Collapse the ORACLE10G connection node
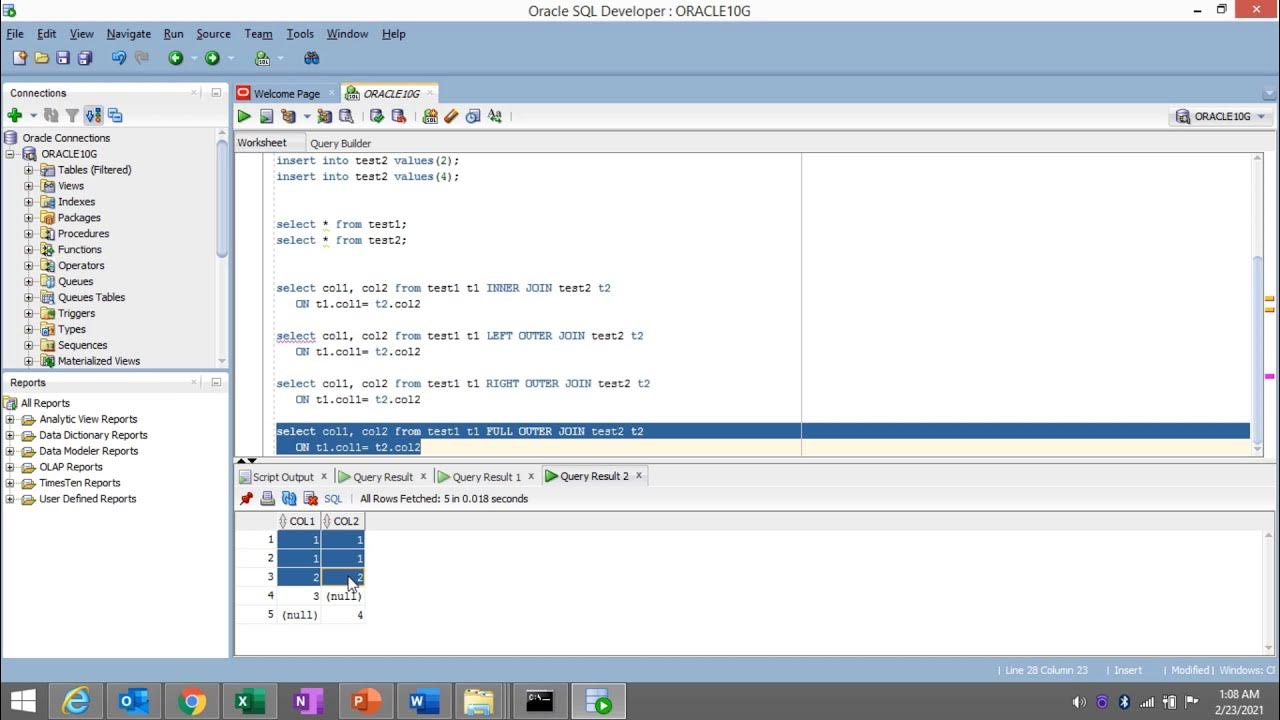1280x720 pixels. pyautogui.click(x=11, y=154)
